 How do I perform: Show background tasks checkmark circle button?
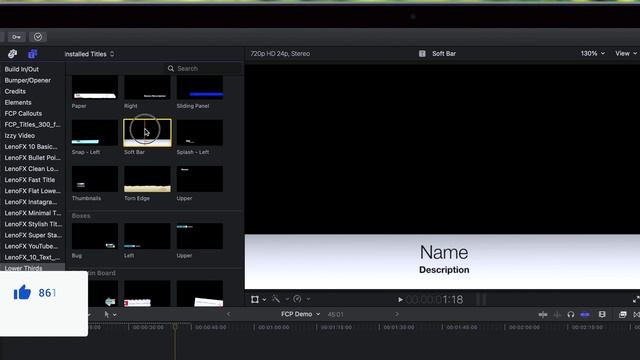pyautogui.click(x=38, y=37)
